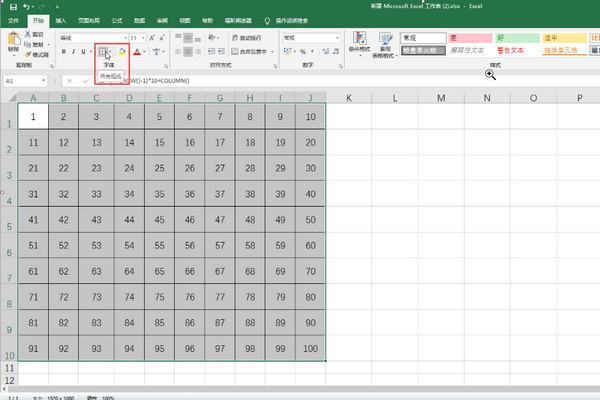The width and height of the screenshot is (600, 400).
Task: Open the font name combo box
Action: click(x=93, y=38)
